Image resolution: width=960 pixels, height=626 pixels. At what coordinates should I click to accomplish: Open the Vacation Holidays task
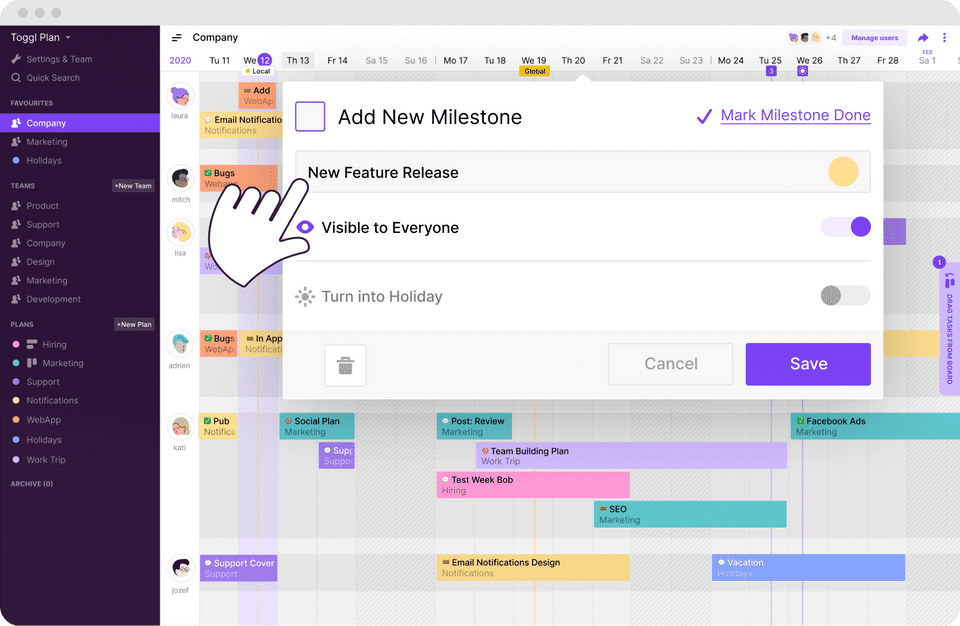[808, 568]
